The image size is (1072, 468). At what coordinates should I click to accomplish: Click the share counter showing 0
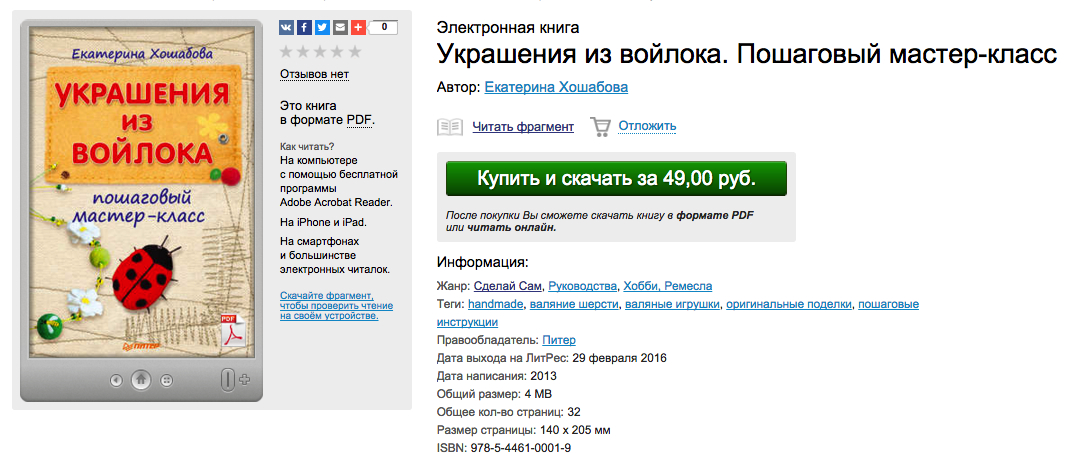[x=384, y=28]
